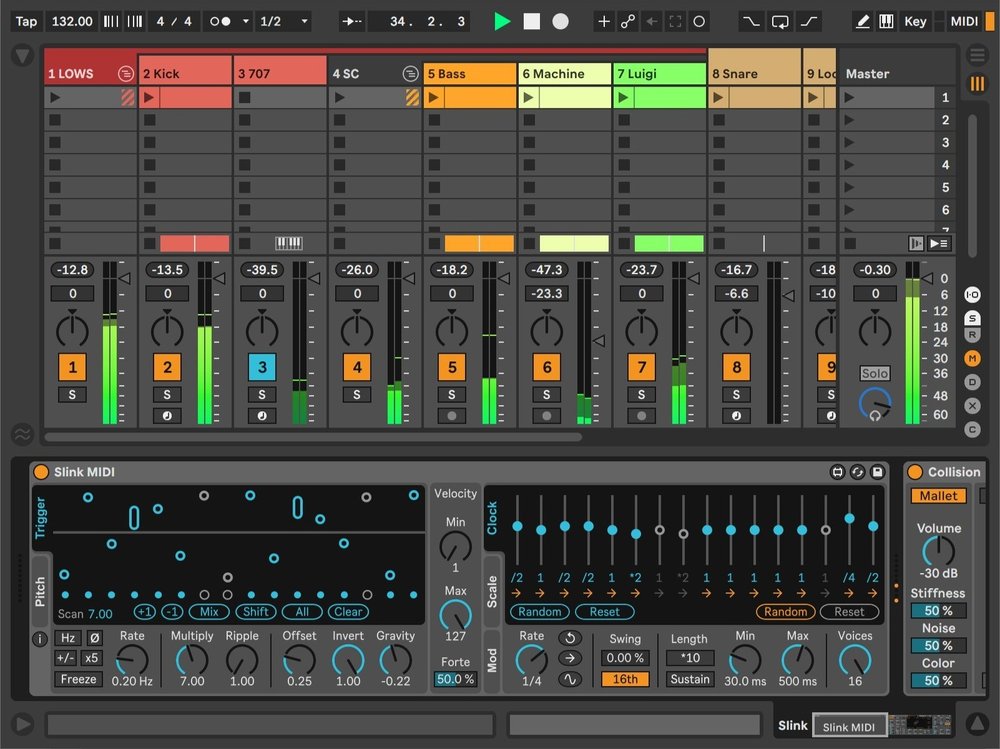Open the metronome settings dropdown arrow

[x=246, y=21]
